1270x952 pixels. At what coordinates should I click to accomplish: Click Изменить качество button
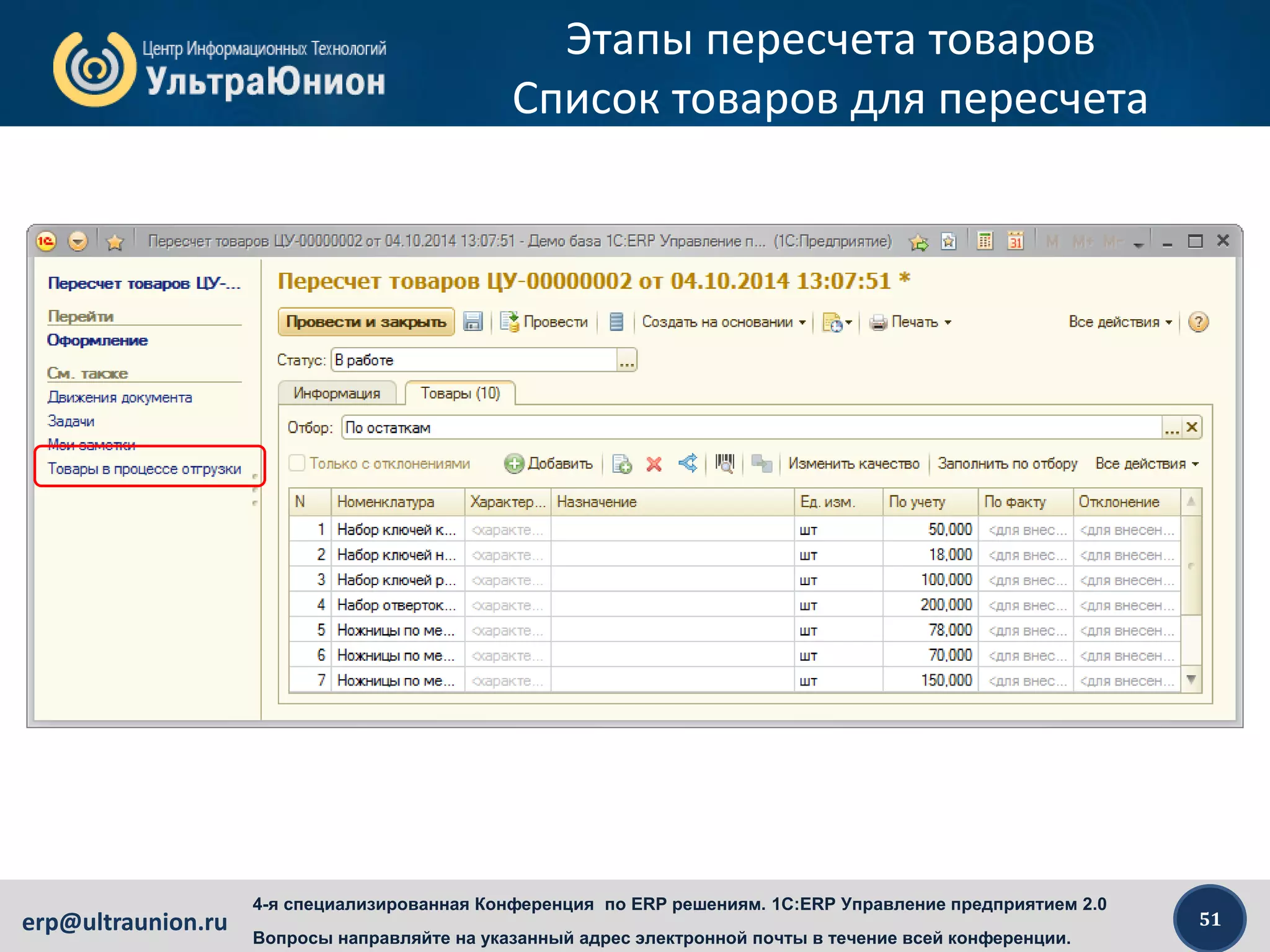[854, 464]
